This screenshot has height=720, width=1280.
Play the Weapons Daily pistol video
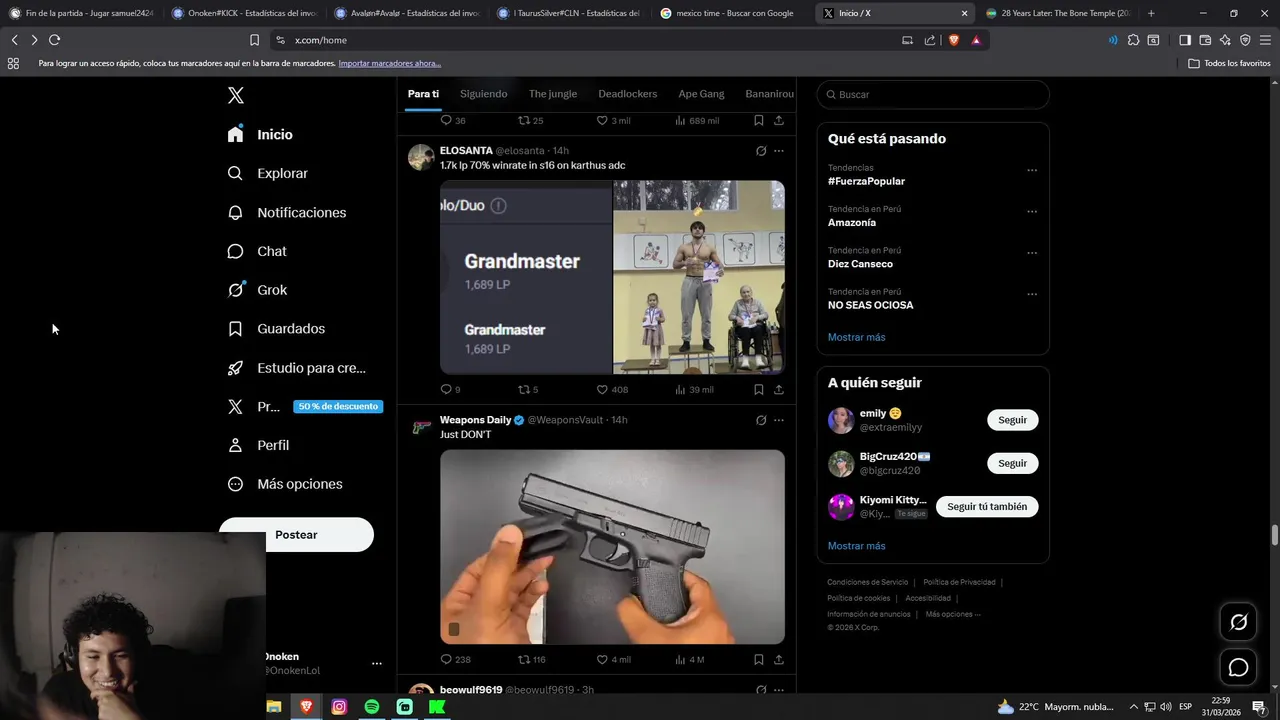click(x=612, y=547)
